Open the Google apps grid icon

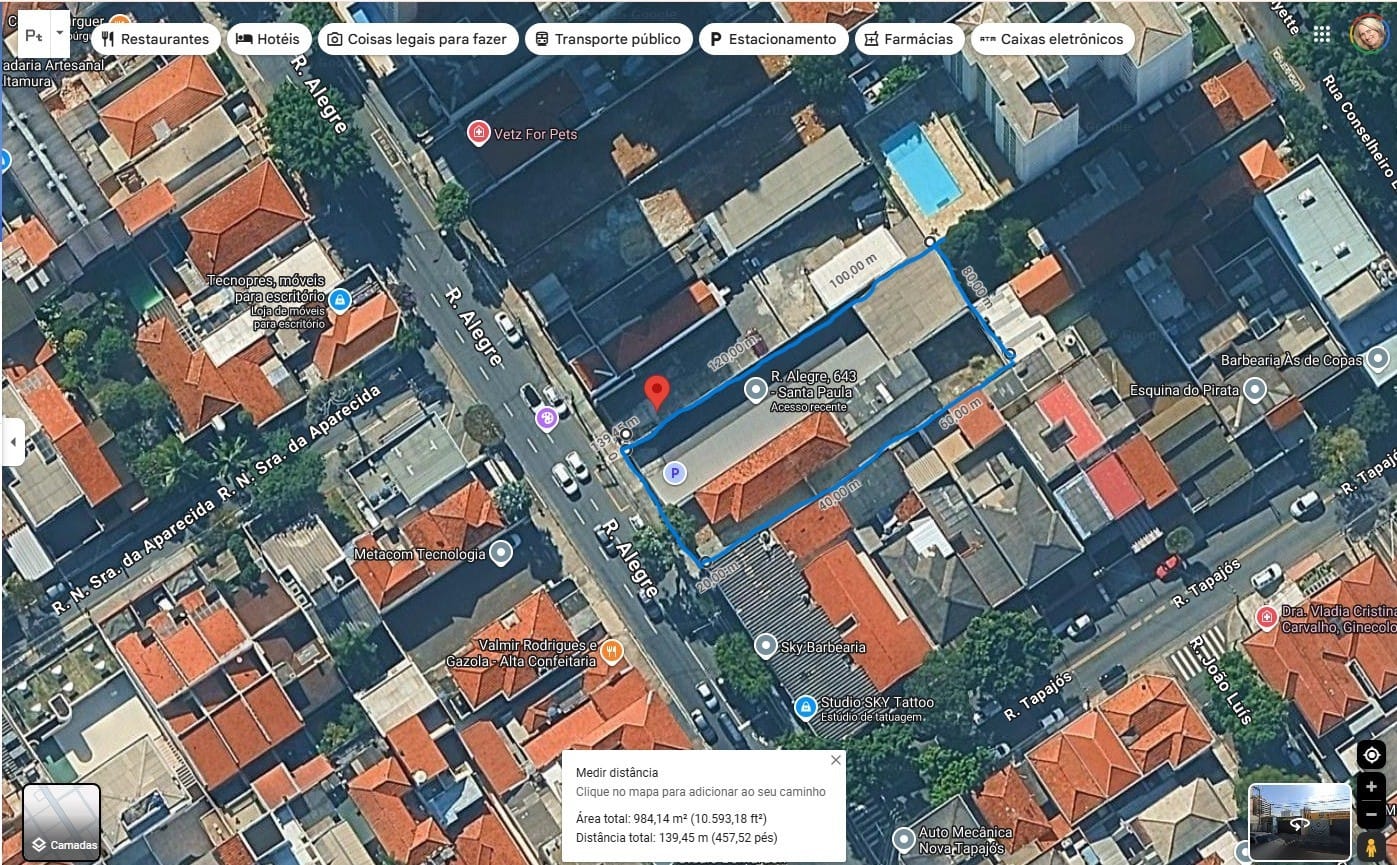[x=1322, y=35]
